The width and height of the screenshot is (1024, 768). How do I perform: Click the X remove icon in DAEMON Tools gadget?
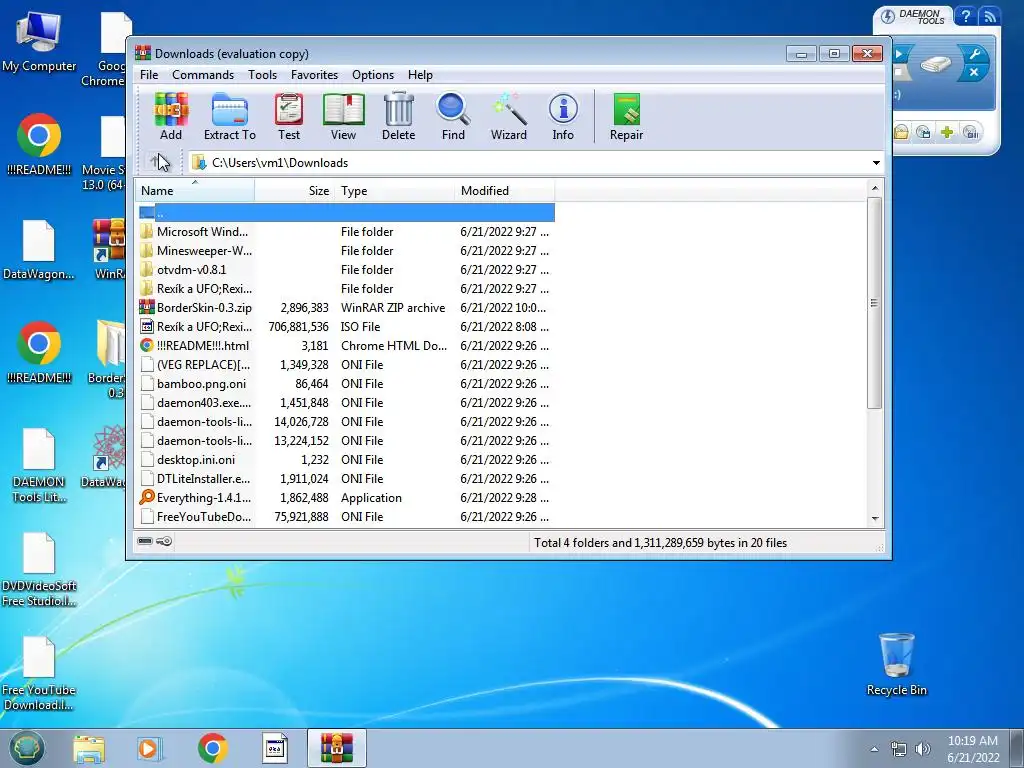[x=974, y=72]
